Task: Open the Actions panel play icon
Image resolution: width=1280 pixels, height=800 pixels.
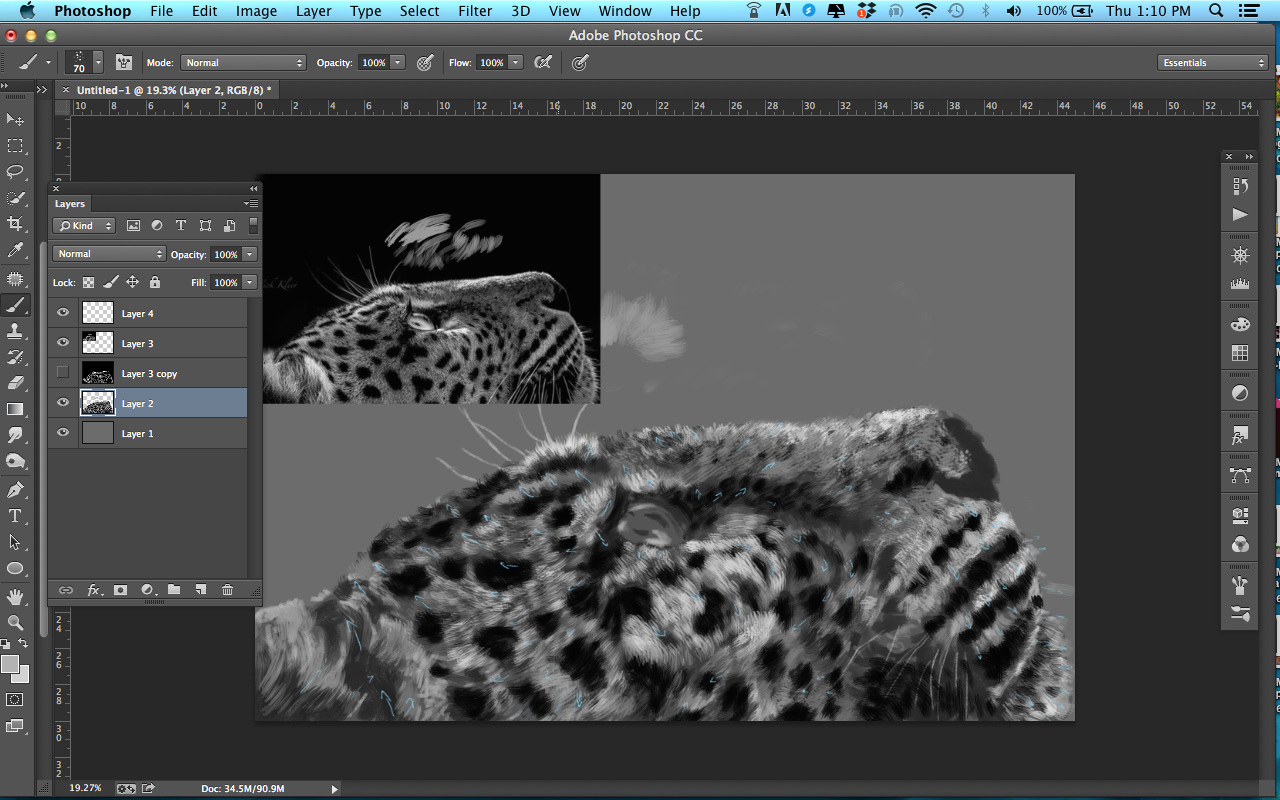Action: click(1240, 214)
